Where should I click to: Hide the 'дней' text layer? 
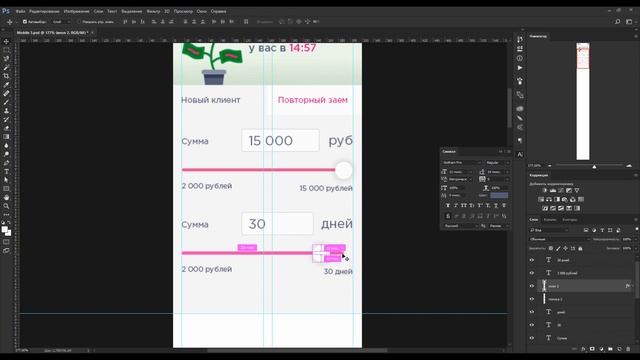532,312
